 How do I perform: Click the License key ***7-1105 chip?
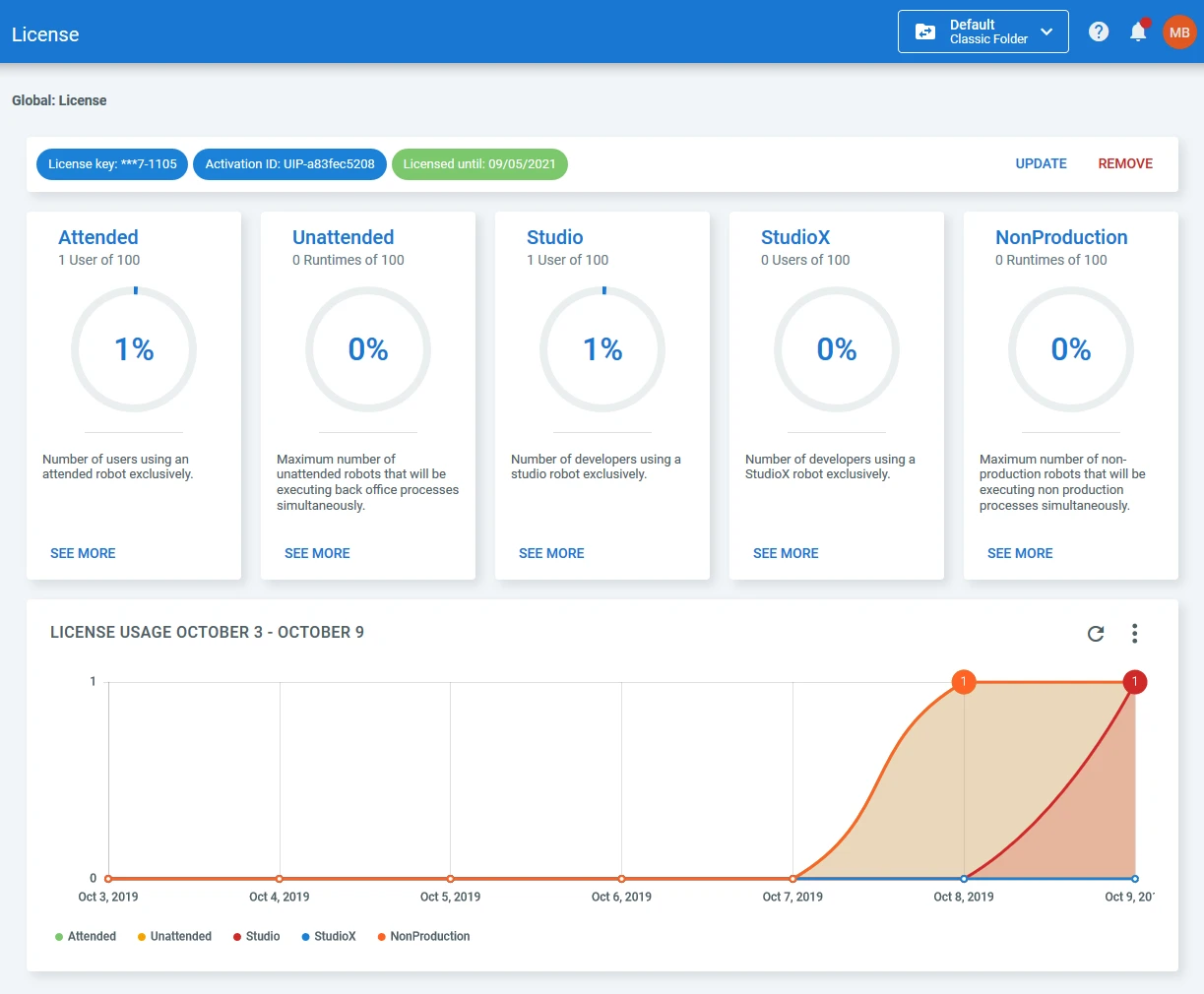(112, 164)
